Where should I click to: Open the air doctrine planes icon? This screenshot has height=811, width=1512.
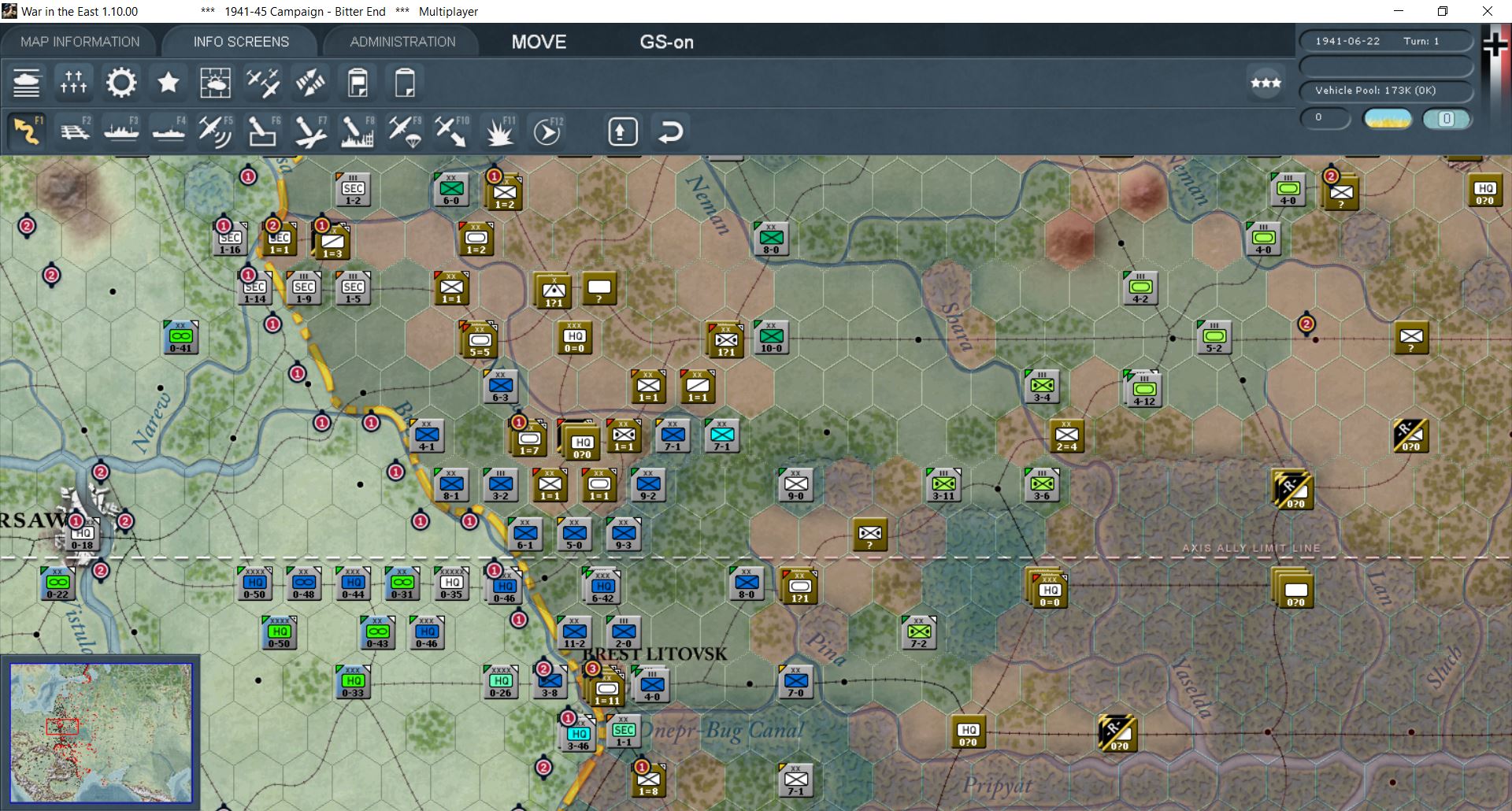pos(262,83)
